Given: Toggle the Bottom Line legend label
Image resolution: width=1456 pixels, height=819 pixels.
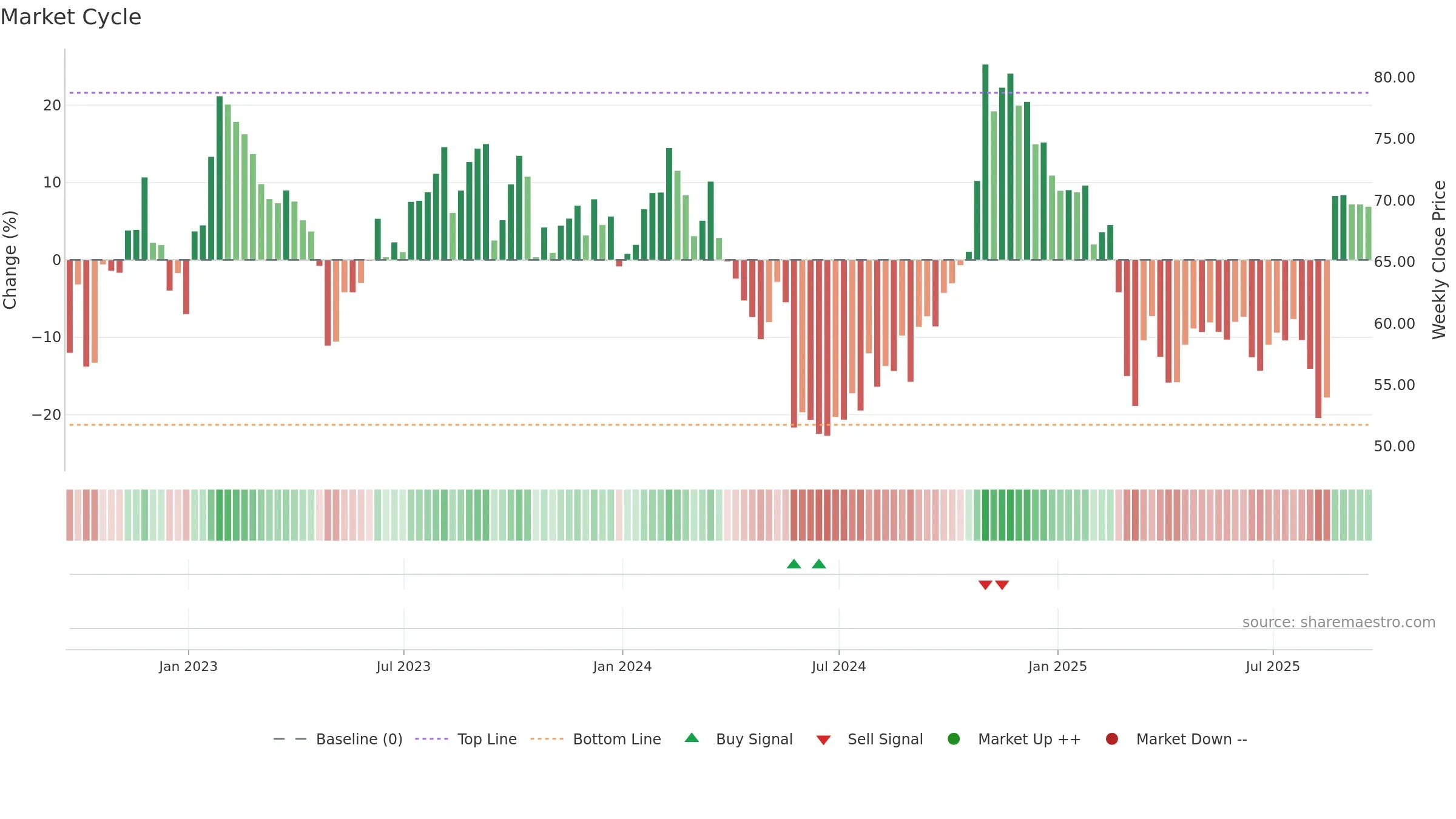Looking at the screenshot, I should pyautogui.click(x=617, y=740).
